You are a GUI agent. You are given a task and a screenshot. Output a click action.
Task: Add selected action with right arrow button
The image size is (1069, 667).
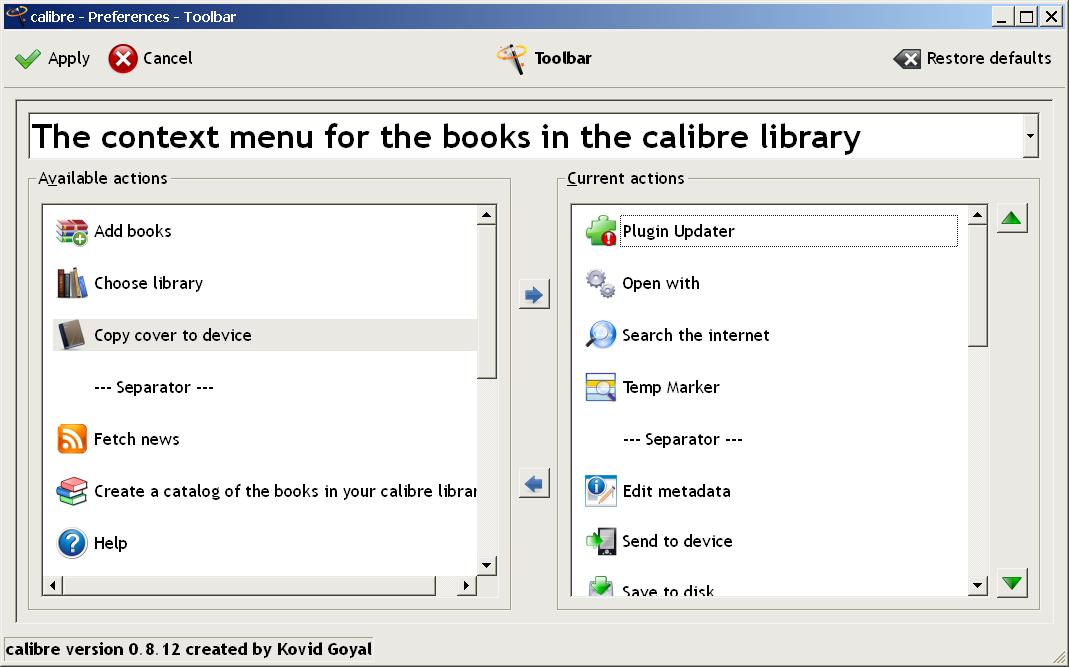pos(534,295)
